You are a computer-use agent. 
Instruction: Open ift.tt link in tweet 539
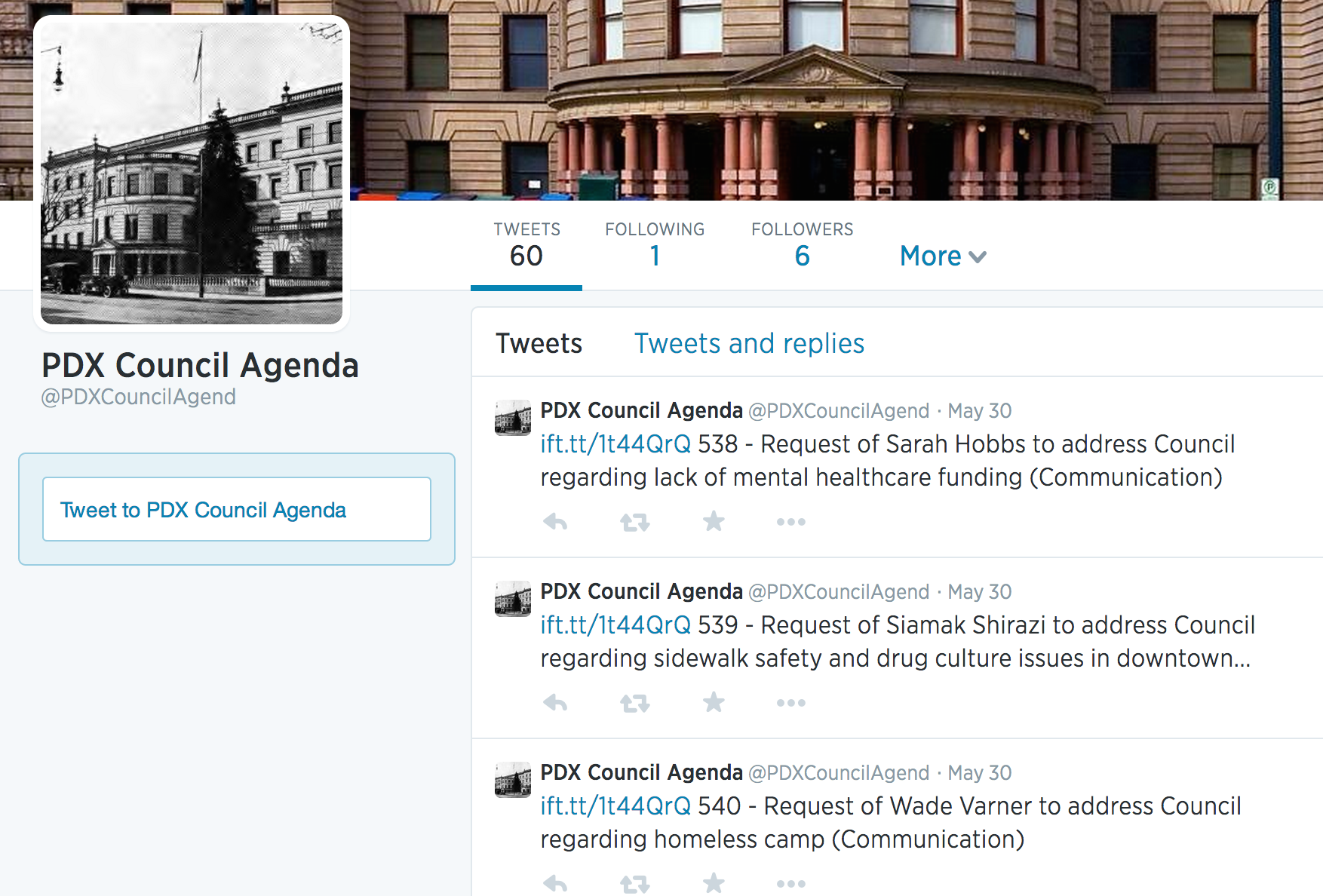click(615, 625)
